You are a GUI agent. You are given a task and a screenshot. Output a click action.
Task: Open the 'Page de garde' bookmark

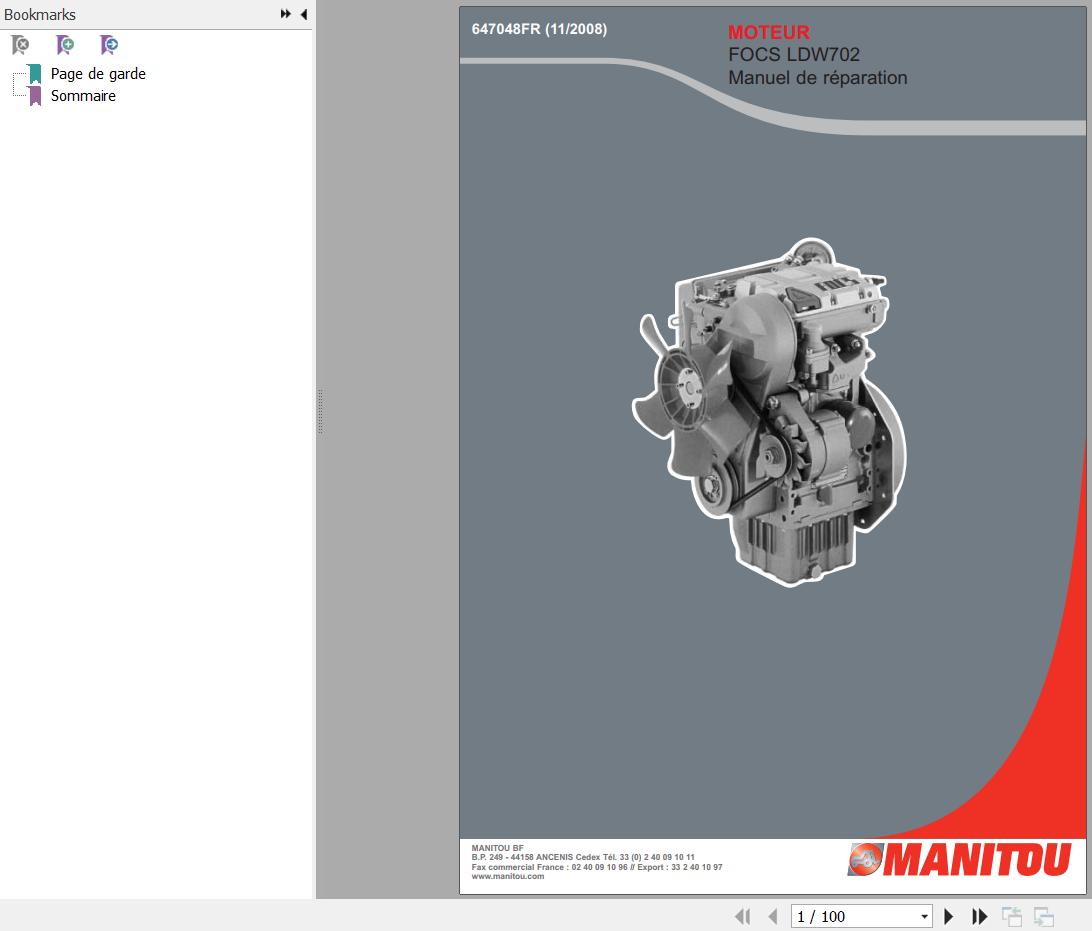point(98,74)
